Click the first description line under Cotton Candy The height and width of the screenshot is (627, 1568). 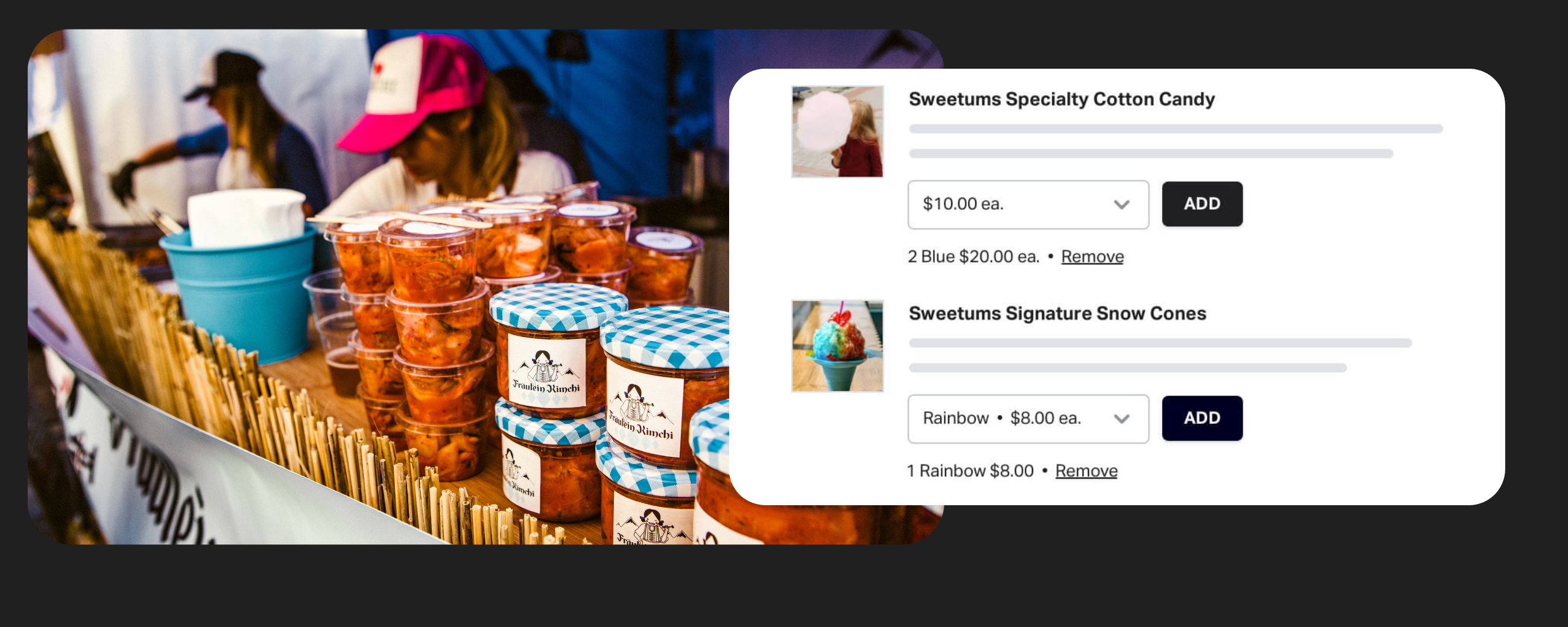point(1175,129)
